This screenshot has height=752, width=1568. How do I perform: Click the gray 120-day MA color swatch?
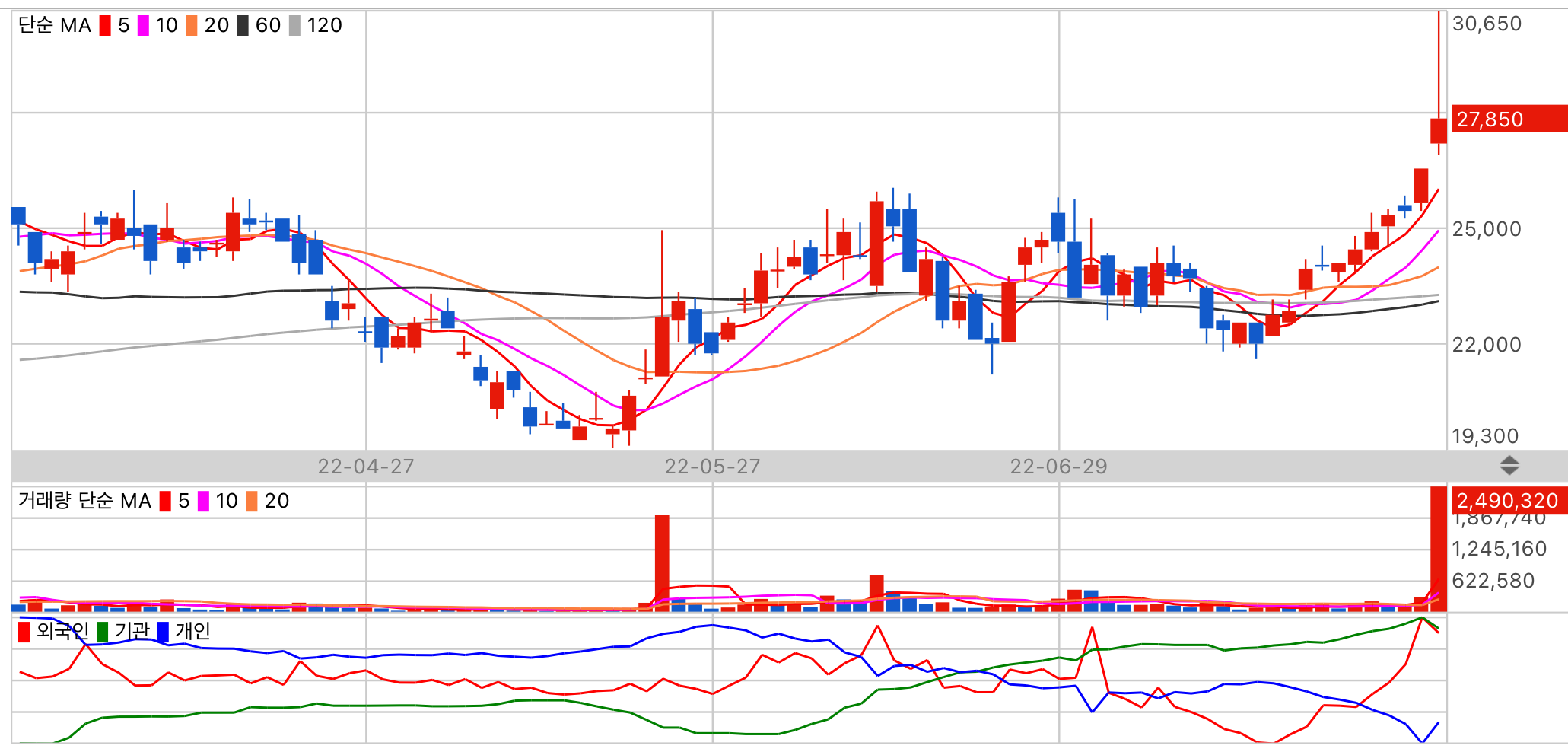point(294,26)
